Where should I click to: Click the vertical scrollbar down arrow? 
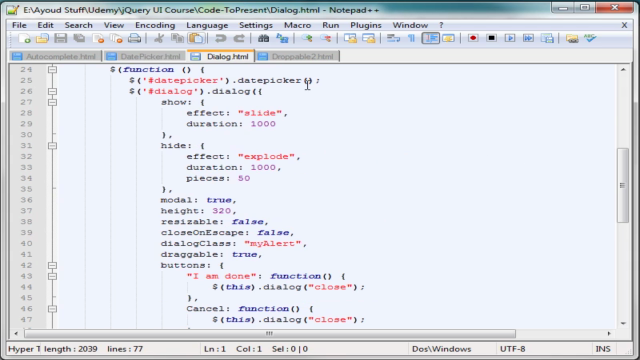(x=623, y=323)
